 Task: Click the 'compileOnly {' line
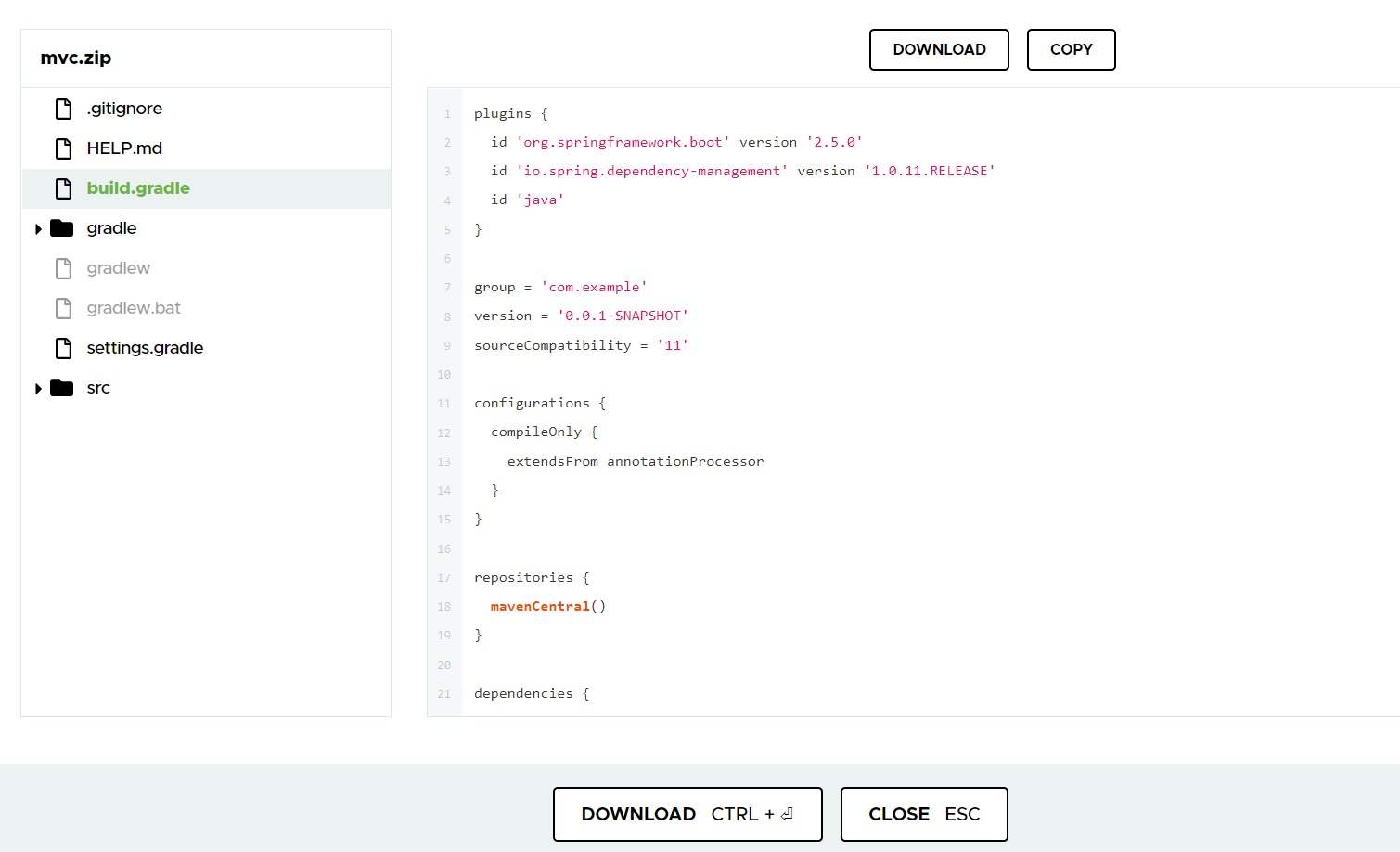pos(545,432)
